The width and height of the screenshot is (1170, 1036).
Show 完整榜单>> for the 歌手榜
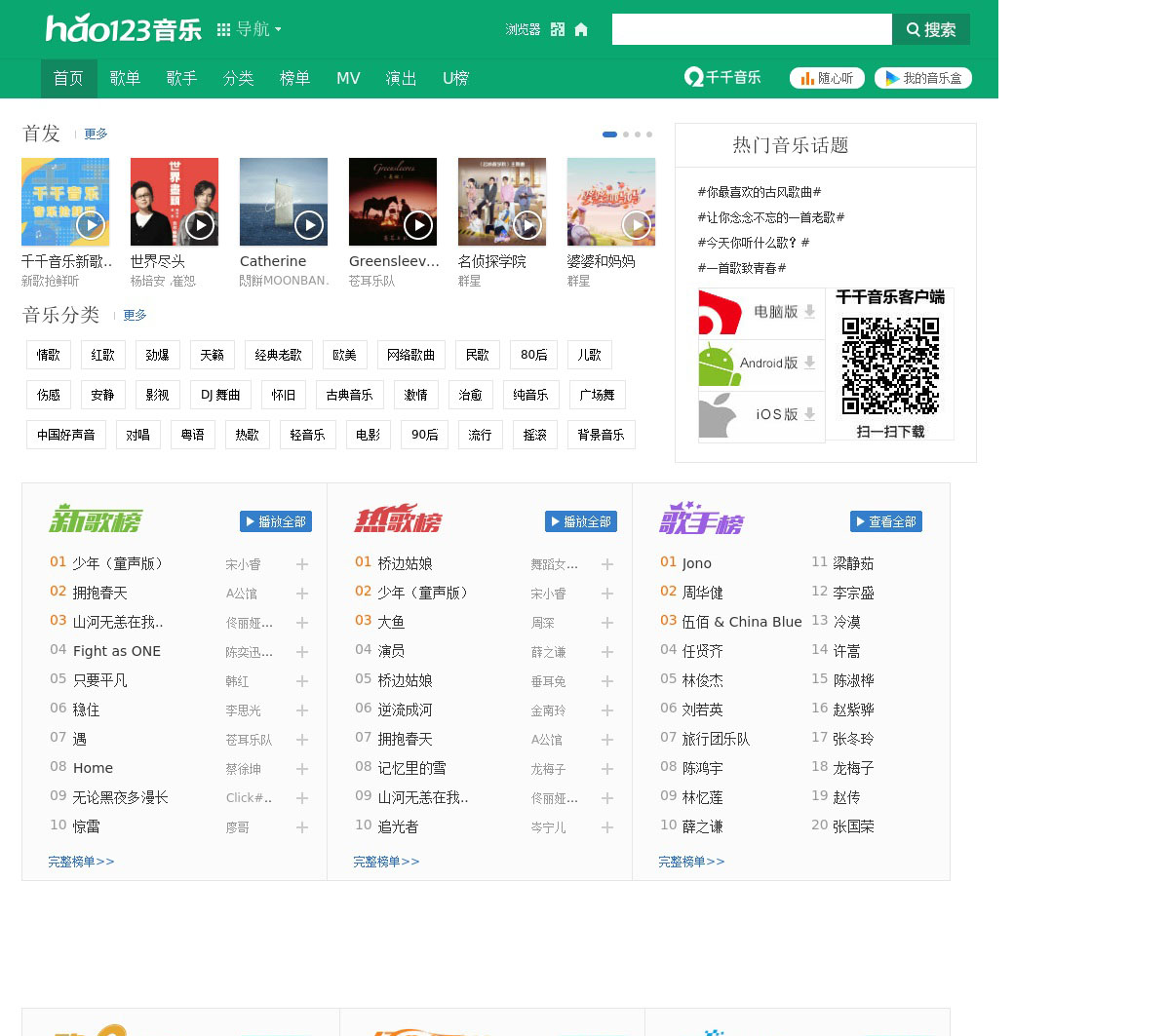click(x=691, y=862)
